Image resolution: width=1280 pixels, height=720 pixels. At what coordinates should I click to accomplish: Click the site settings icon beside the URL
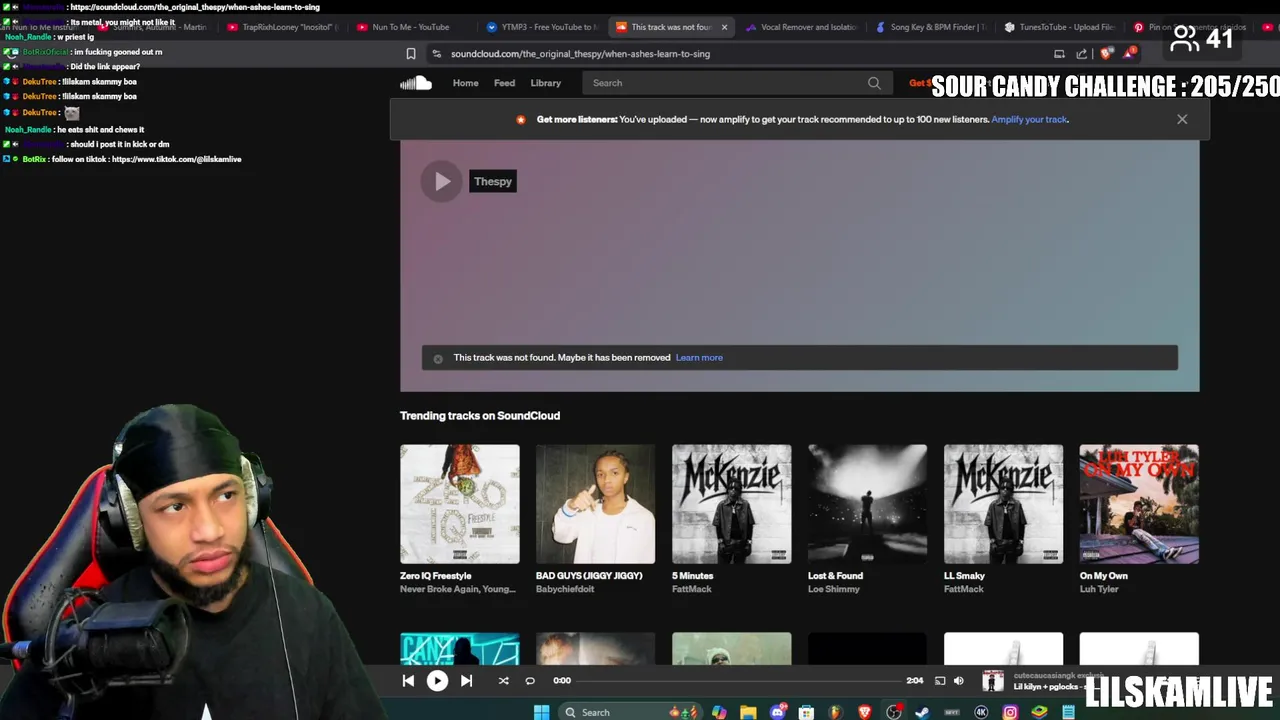[436, 54]
